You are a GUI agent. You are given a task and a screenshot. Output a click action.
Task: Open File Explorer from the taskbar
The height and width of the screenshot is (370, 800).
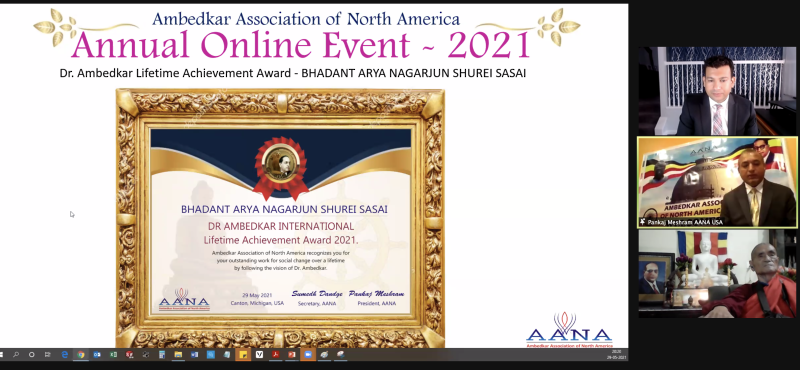coord(178,355)
